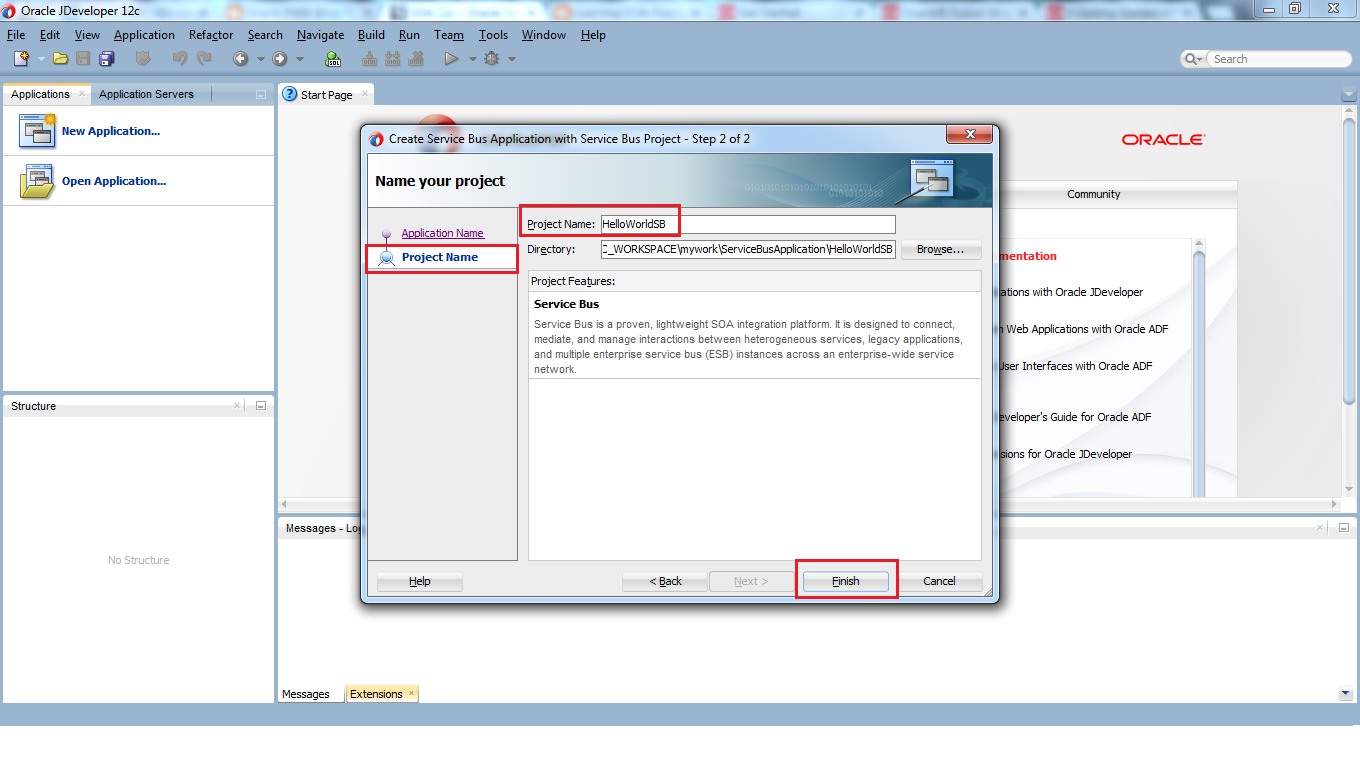1360x768 pixels.
Task: Click the Start Page horizontal scrollbar
Action: click(x=810, y=504)
